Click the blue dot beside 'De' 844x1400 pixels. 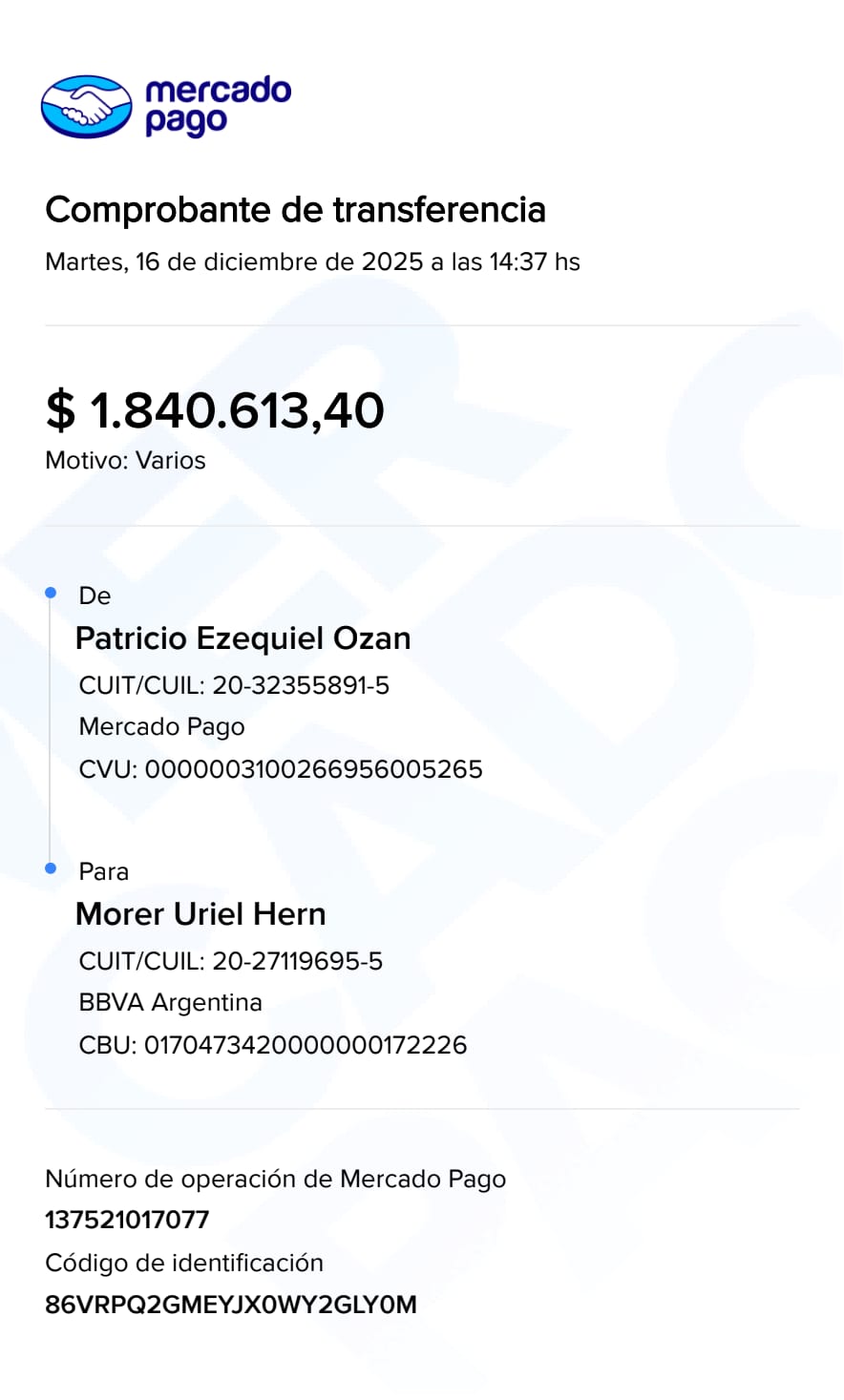[52, 594]
